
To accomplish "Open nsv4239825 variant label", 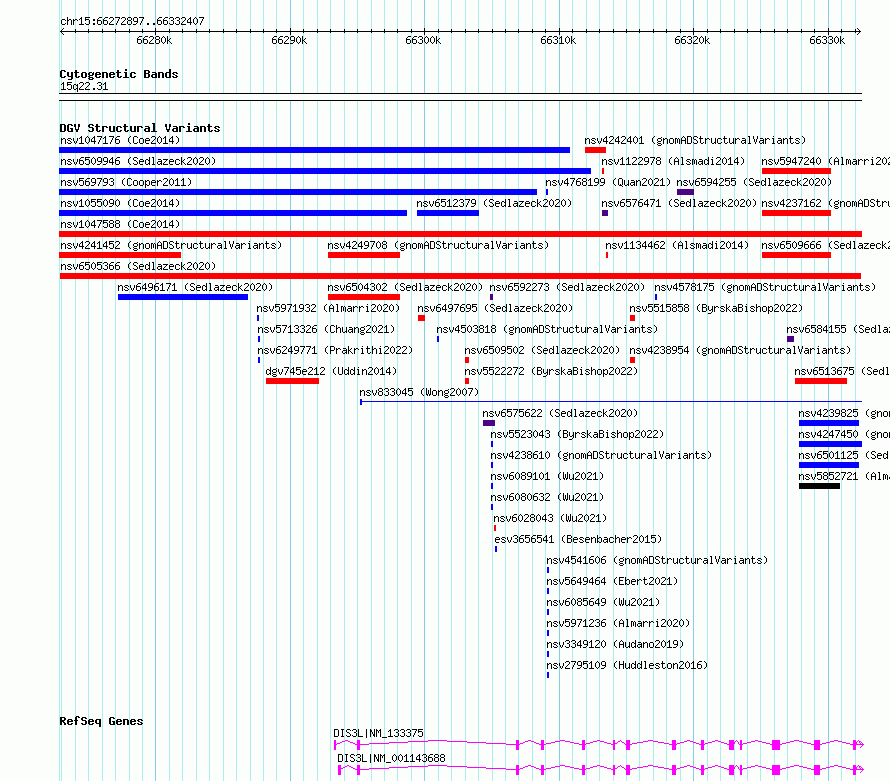I will tap(844, 413).
